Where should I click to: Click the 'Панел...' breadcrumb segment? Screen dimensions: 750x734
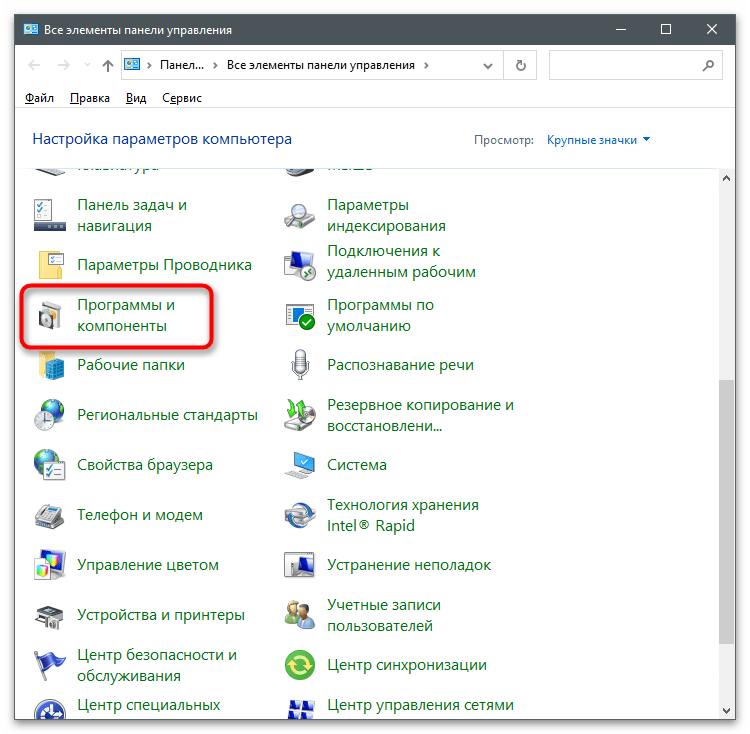(182, 65)
